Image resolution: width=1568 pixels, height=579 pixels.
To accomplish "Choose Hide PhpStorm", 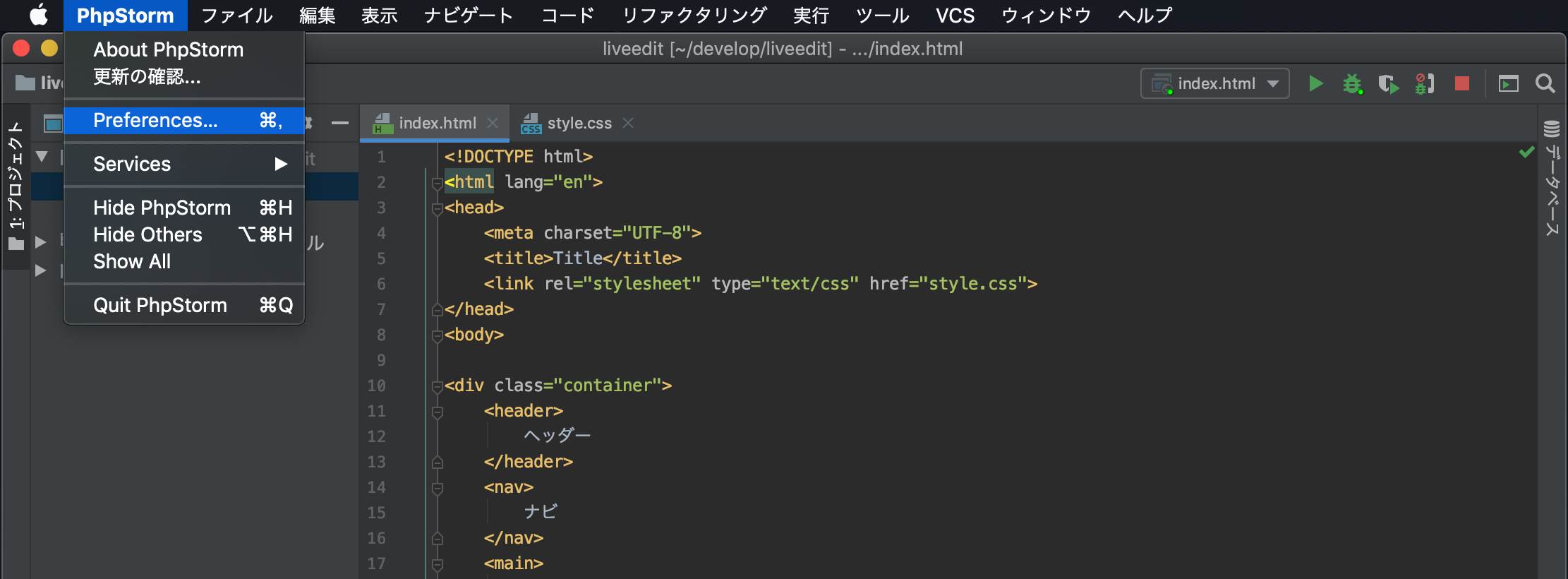I will (184, 208).
